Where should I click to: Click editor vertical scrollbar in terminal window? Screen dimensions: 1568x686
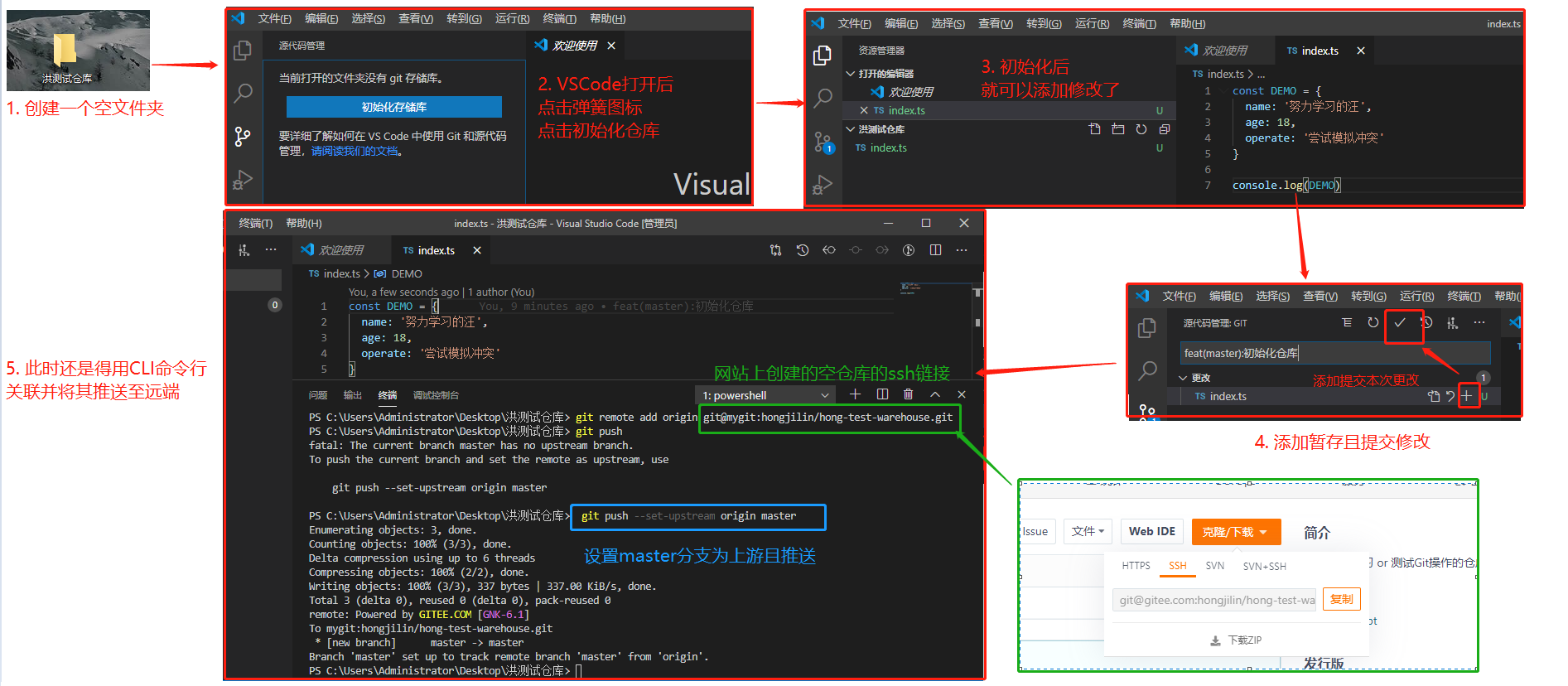[977, 331]
